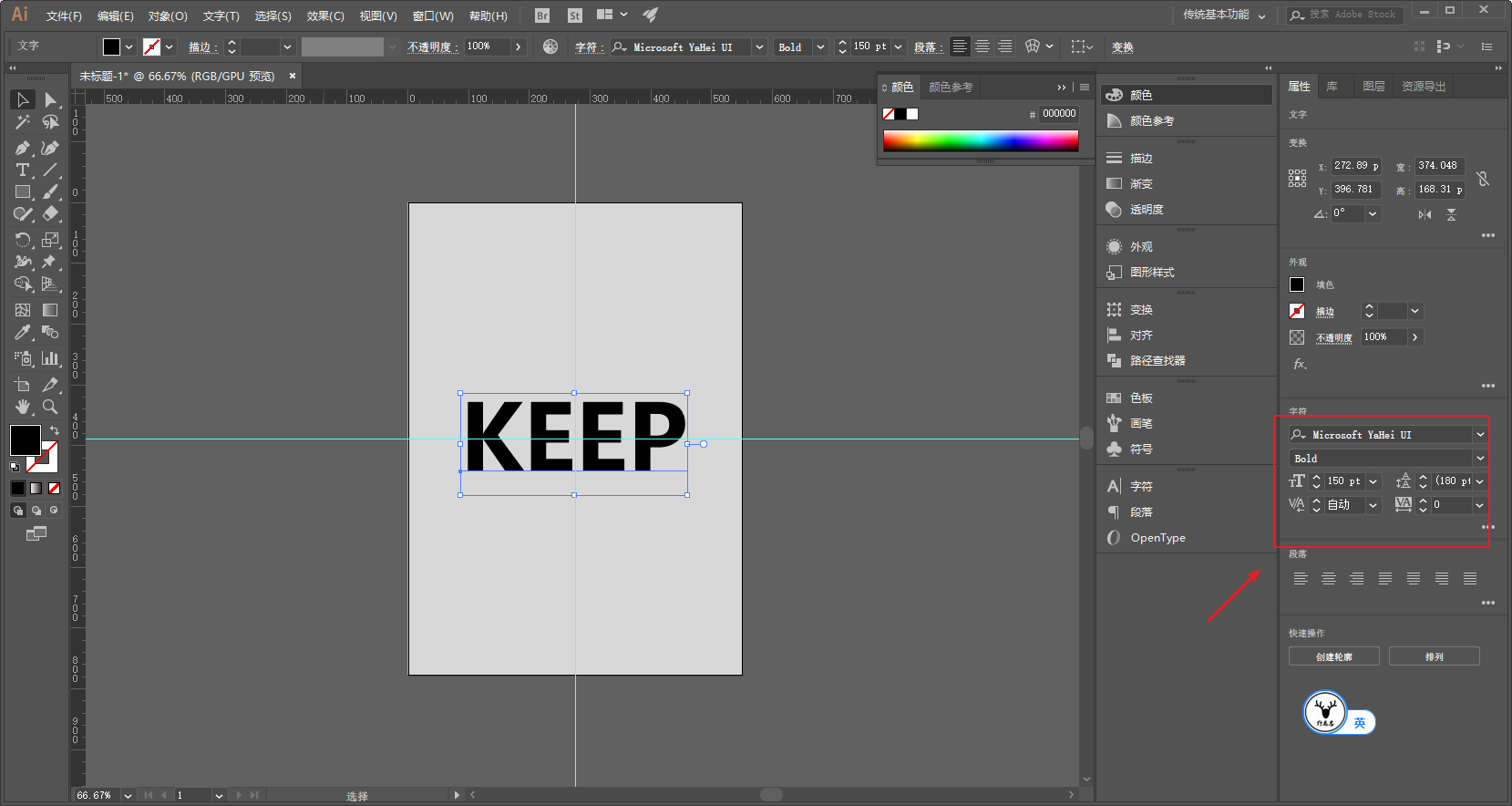Select the Column Graph tool
The width and height of the screenshot is (1512, 806).
click(51, 358)
